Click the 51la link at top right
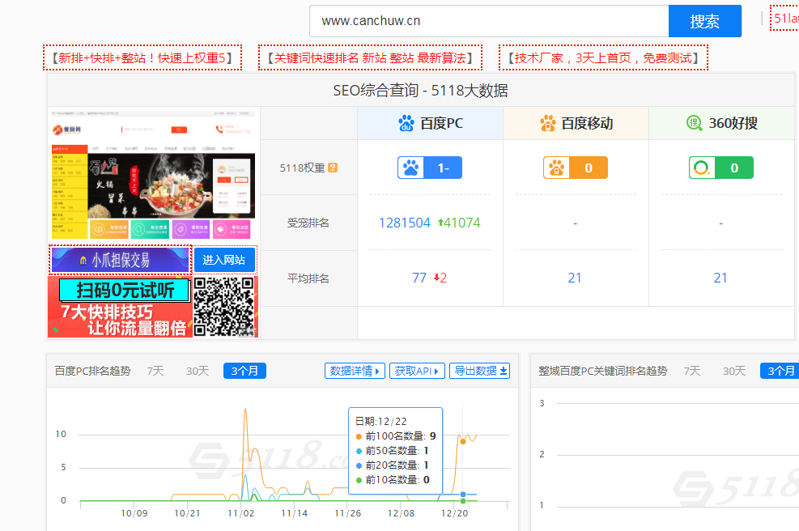The image size is (799, 531). pos(785,18)
